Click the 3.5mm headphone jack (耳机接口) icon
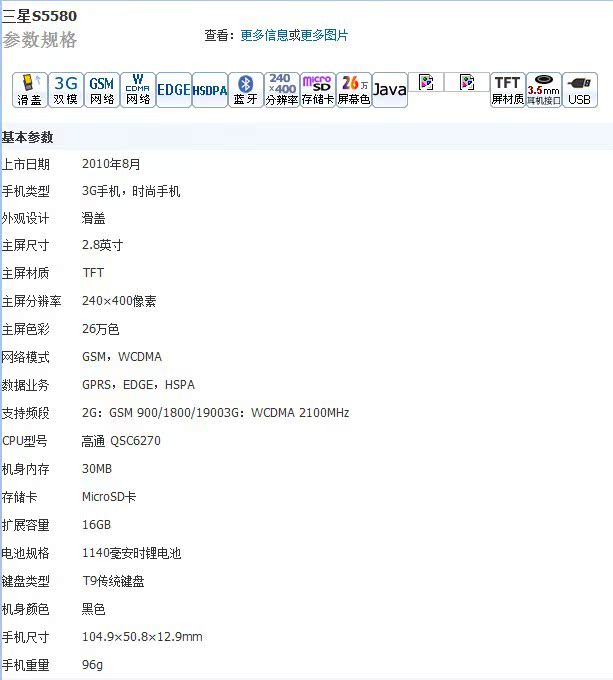The image size is (613, 680). [x=544, y=90]
